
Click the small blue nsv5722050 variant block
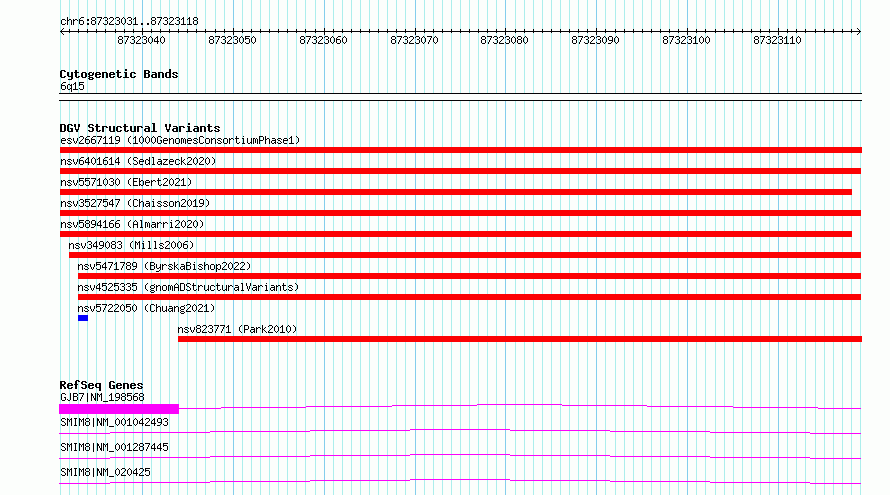click(x=83, y=318)
